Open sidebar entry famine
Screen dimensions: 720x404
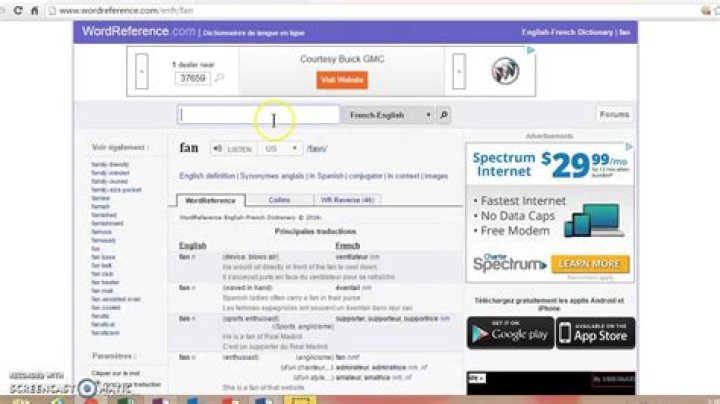click(x=100, y=198)
